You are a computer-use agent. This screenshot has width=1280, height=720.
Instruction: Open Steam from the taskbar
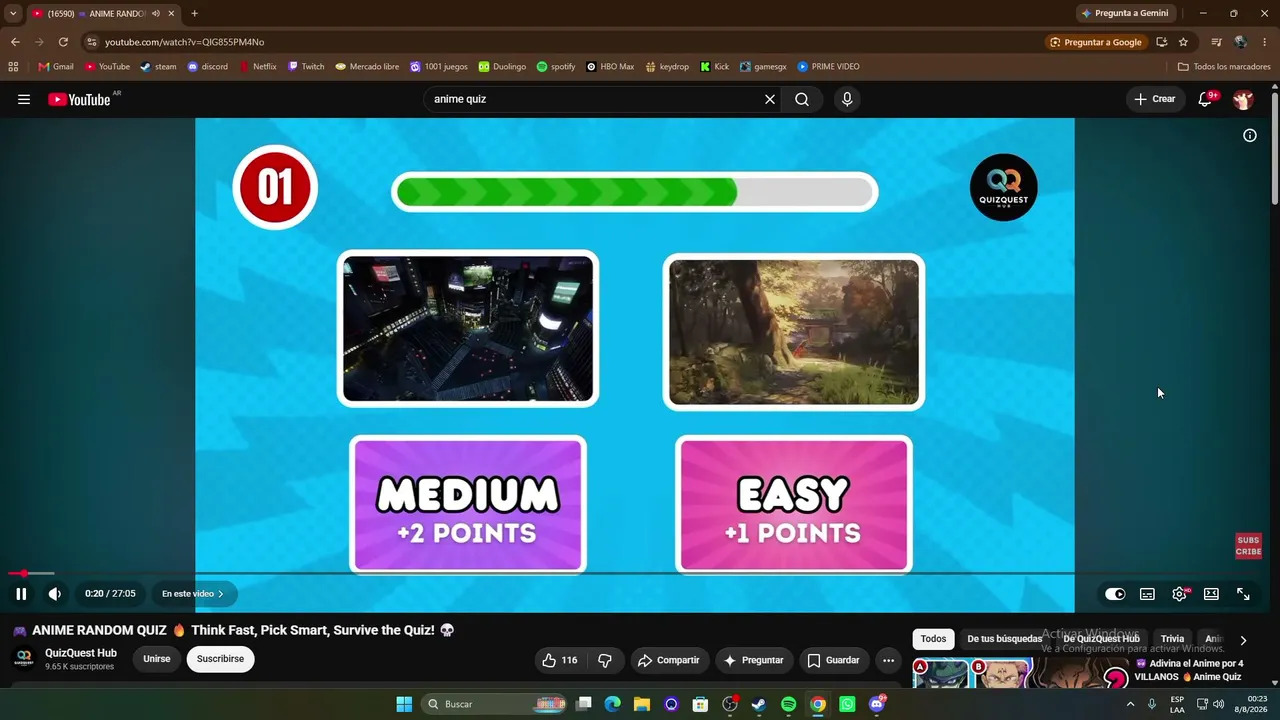click(x=759, y=704)
